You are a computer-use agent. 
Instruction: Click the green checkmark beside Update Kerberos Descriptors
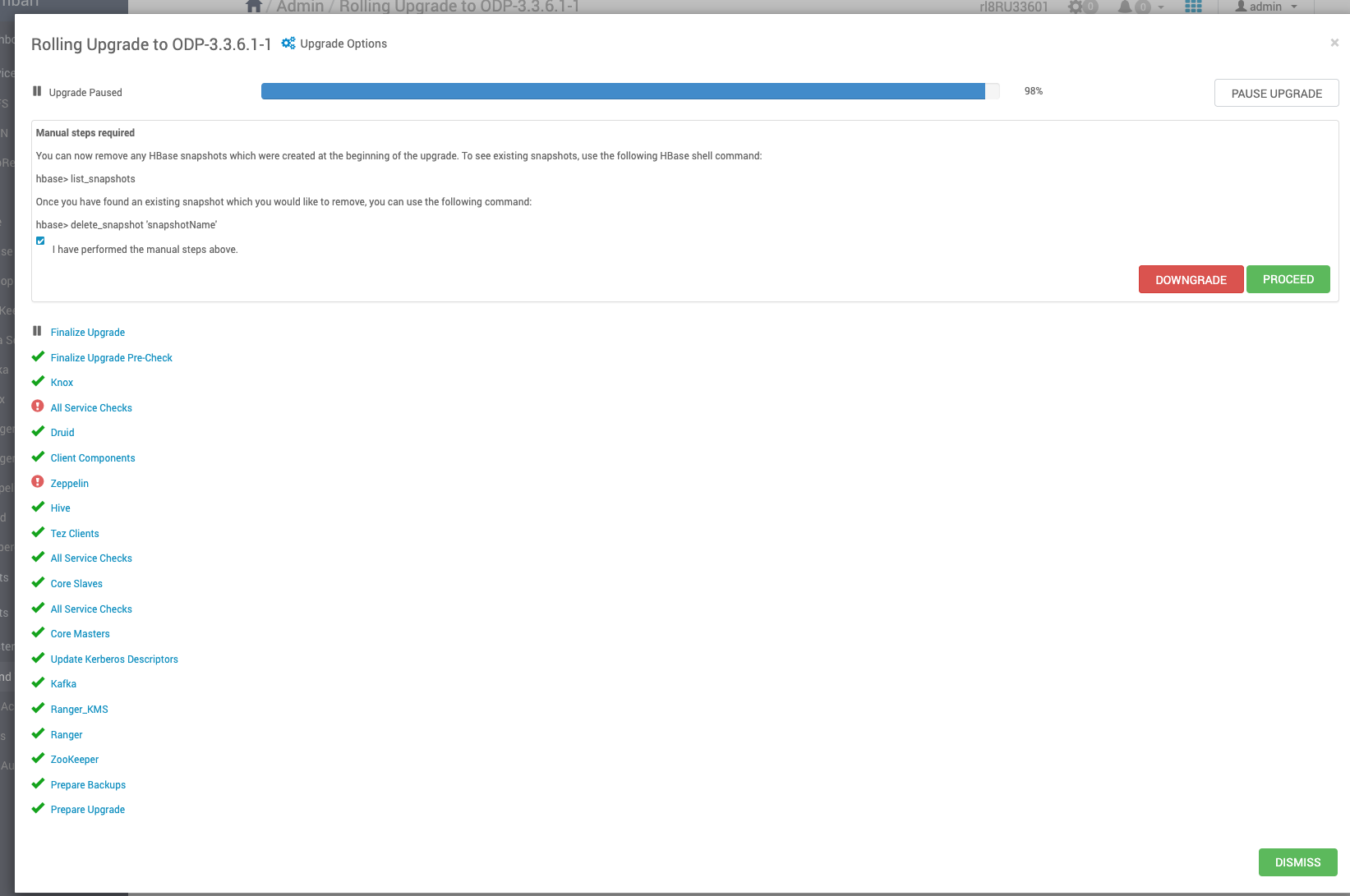38,658
